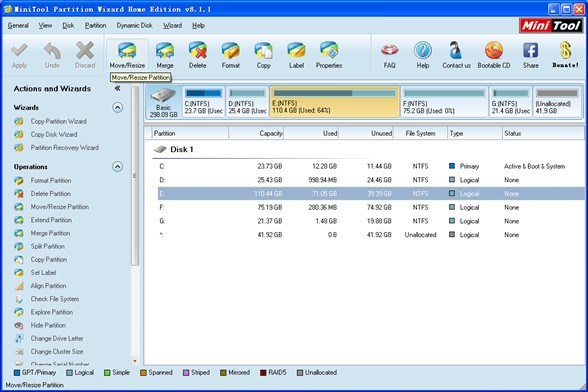Click the Merge Partition sidebar icon
Screen dimensions: 588x392
click(x=19, y=233)
